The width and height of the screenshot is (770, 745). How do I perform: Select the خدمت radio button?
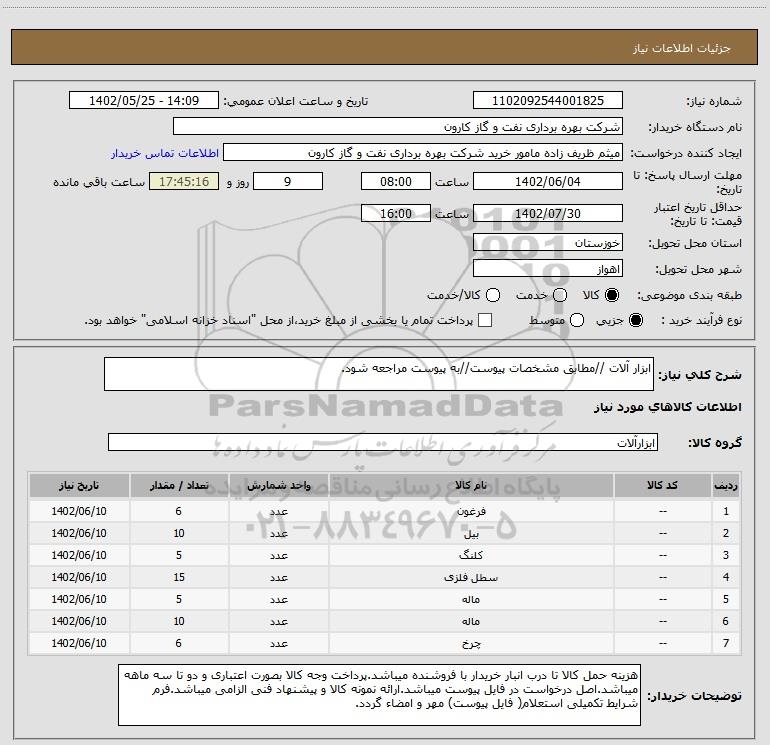click(x=560, y=295)
